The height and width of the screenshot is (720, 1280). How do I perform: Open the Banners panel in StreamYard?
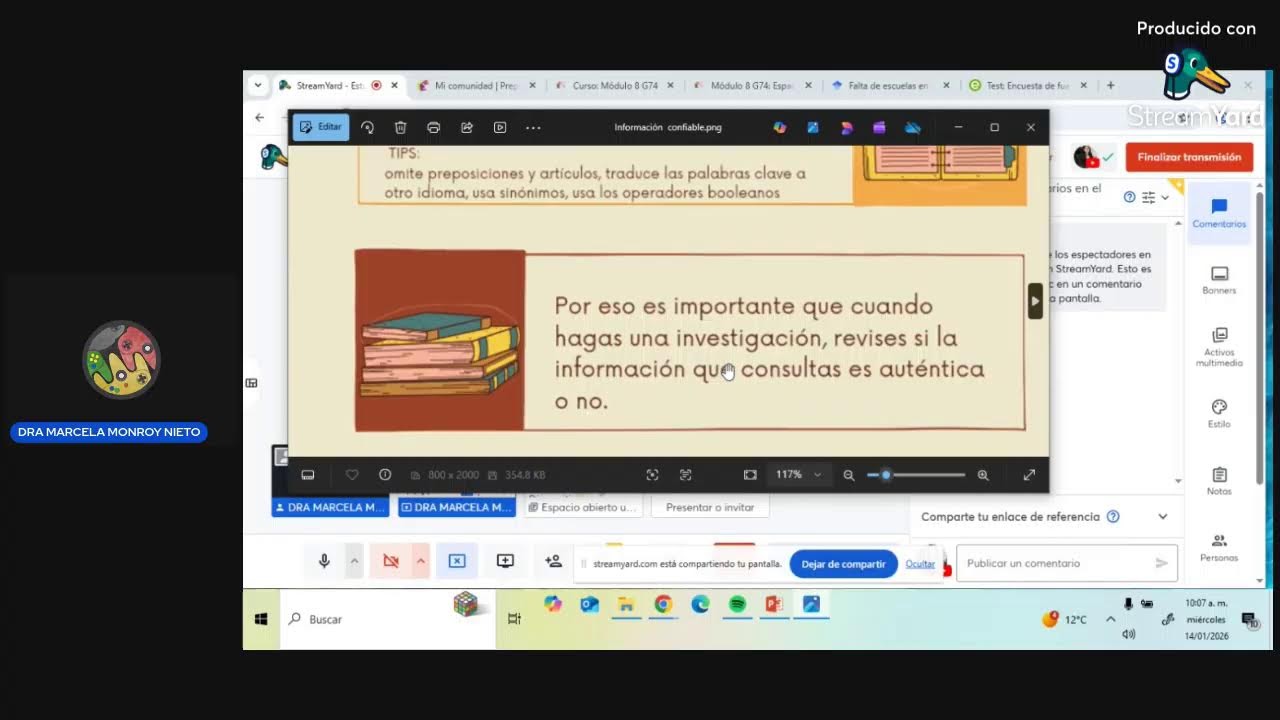pyautogui.click(x=1219, y=280)
